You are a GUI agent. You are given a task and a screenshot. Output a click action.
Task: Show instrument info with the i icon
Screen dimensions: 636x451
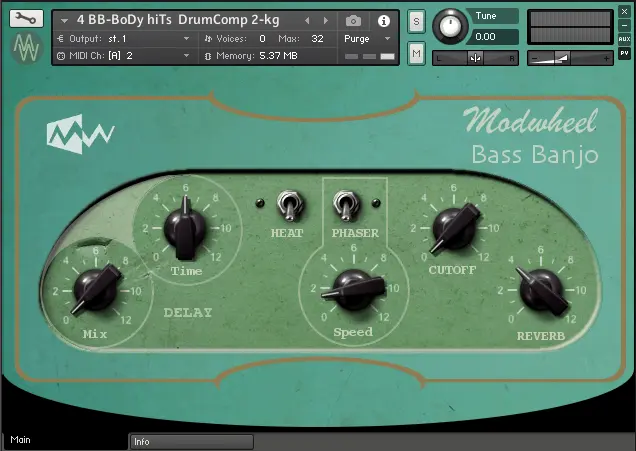coord(383,21)
